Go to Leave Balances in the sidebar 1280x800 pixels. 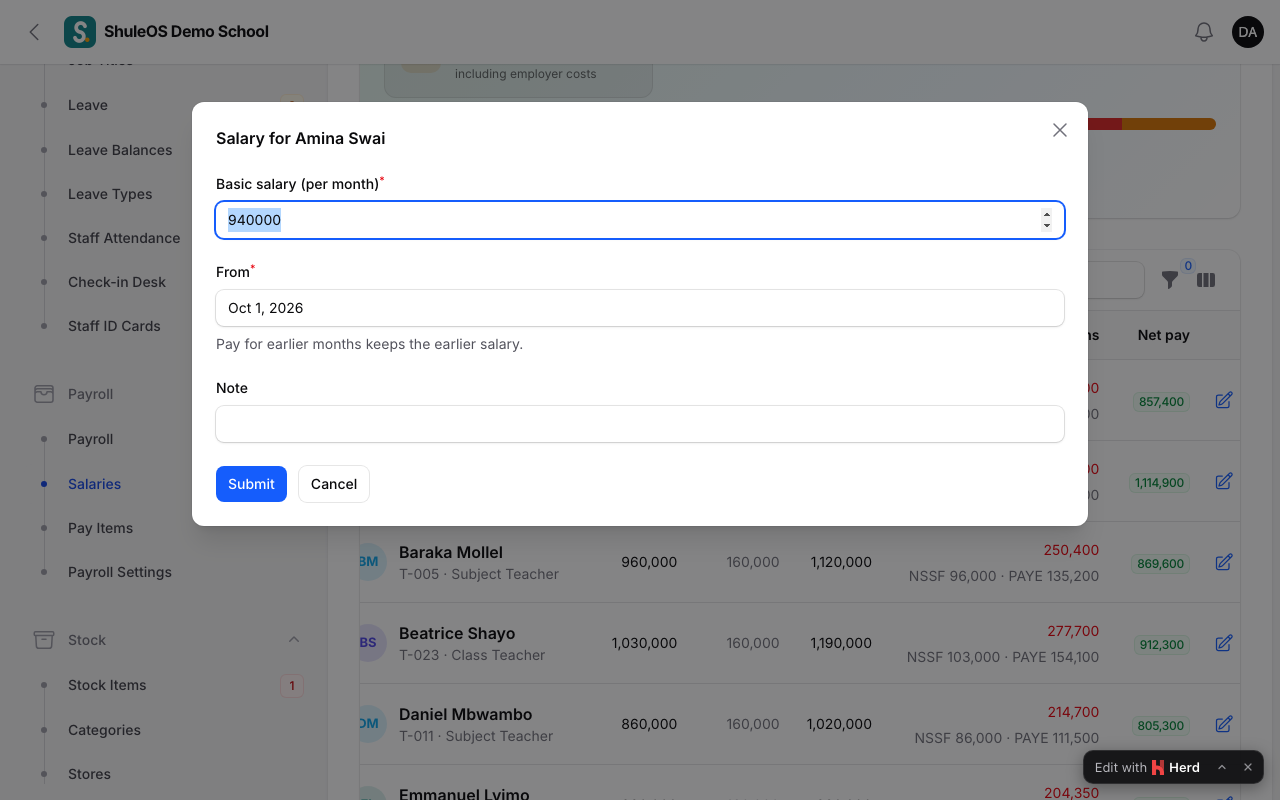point(120,150)
